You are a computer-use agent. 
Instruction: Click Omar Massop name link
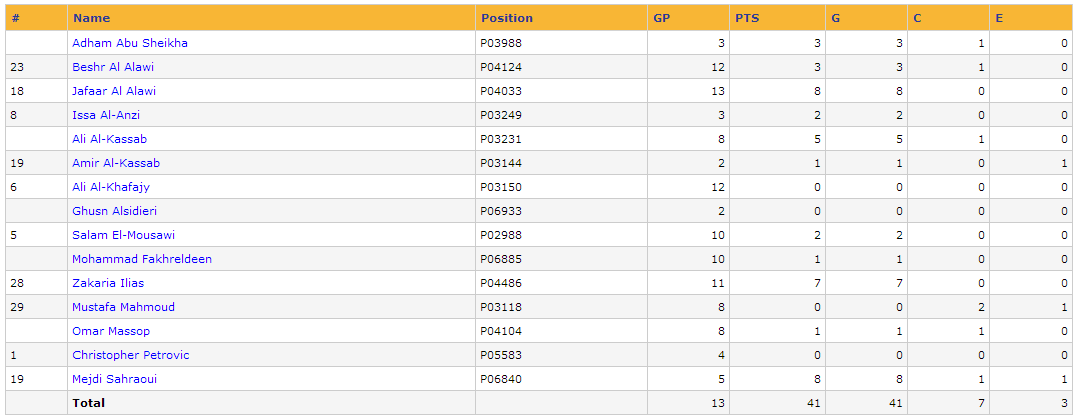pyautogui.click(x=111, y=331)
